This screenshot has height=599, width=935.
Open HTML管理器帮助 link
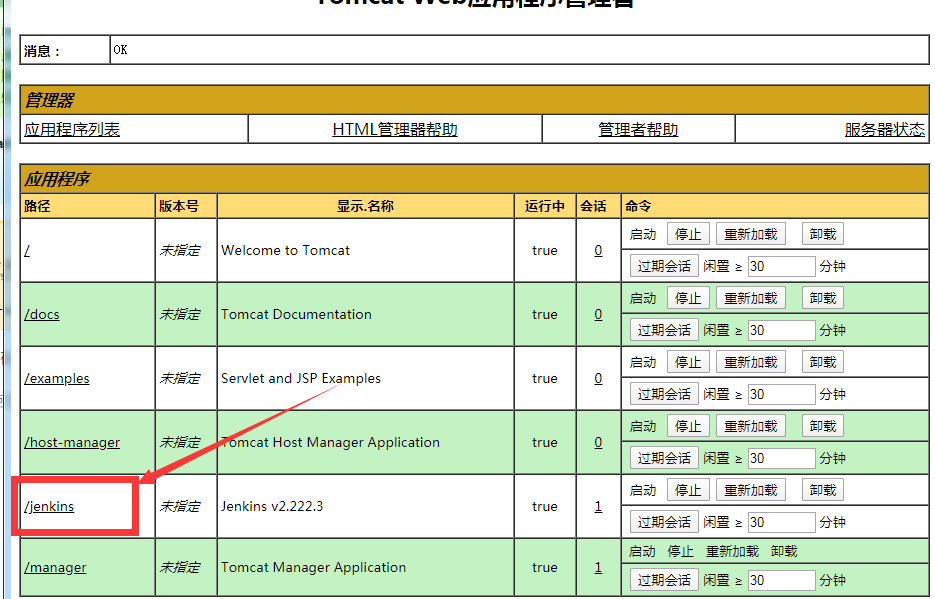pyautogui.click(x=395, y=129)
